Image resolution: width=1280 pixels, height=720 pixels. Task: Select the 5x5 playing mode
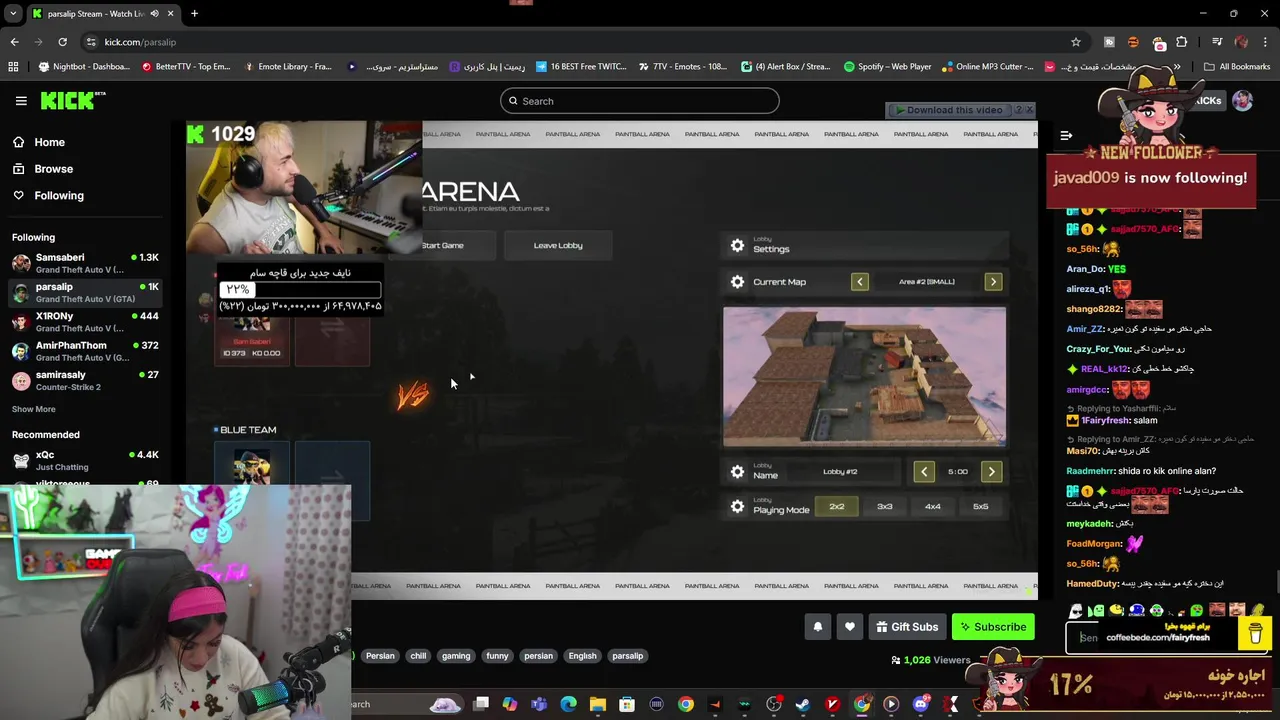(981, 507)
